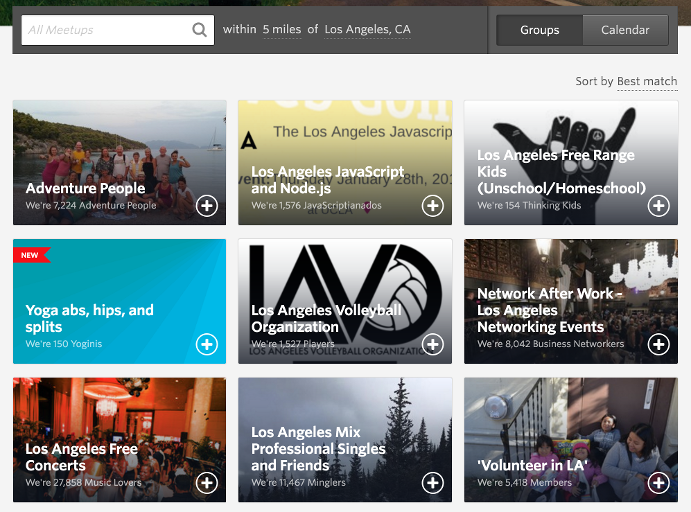Open Los Angeles Volleyball Organization title
Viewport: 691px width, 512px height.
point(326,319)
